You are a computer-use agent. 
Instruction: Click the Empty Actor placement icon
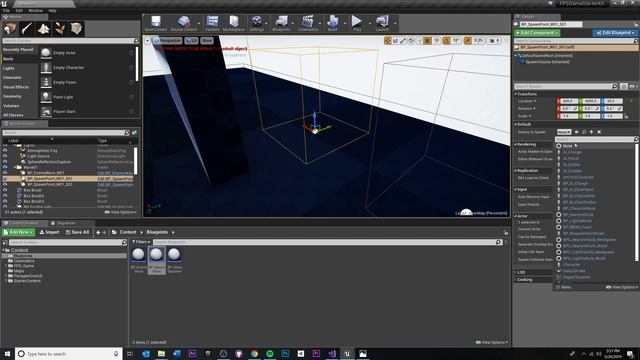click(46, 53)
